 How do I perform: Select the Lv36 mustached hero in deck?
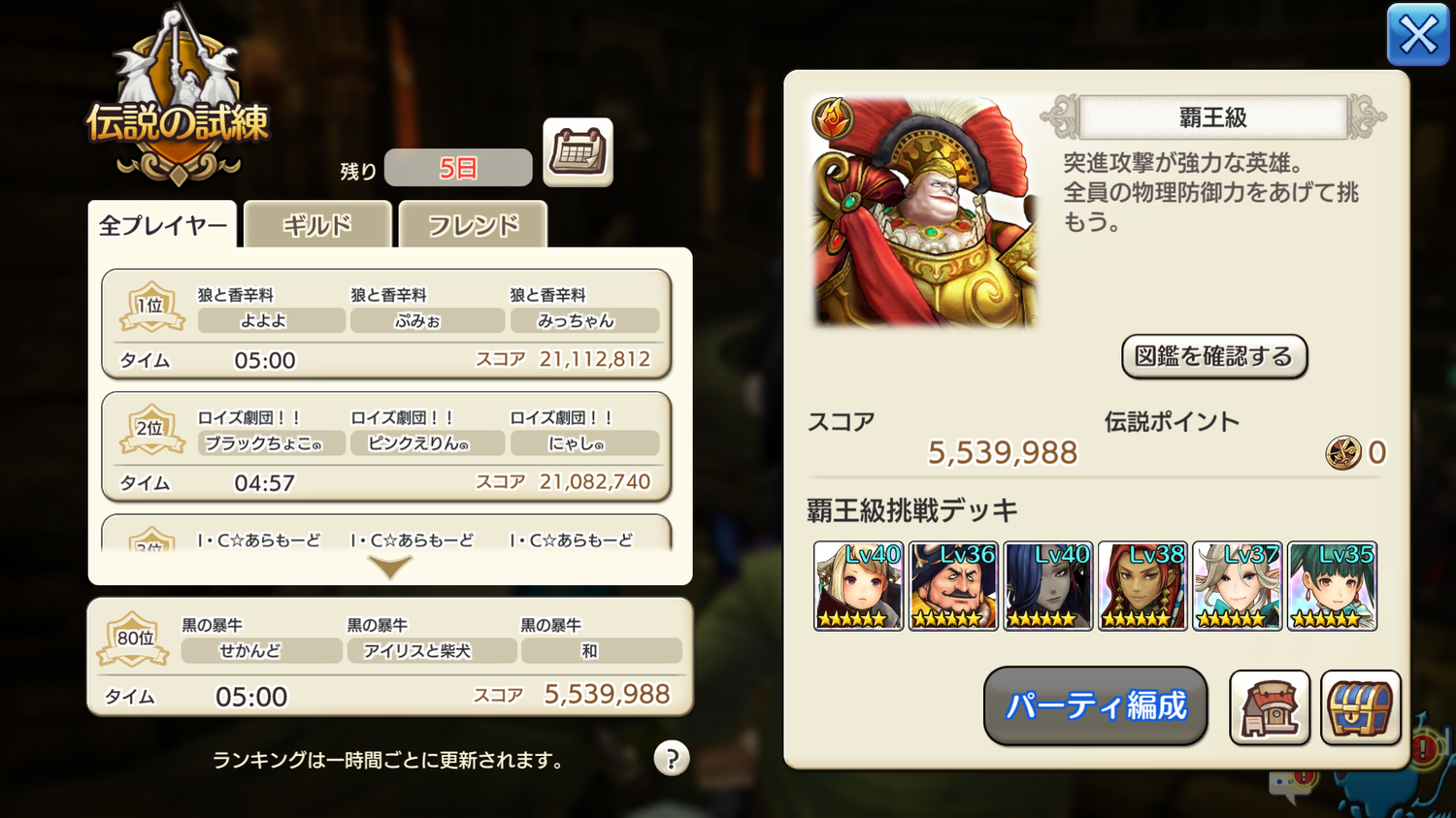pos(953,586)
